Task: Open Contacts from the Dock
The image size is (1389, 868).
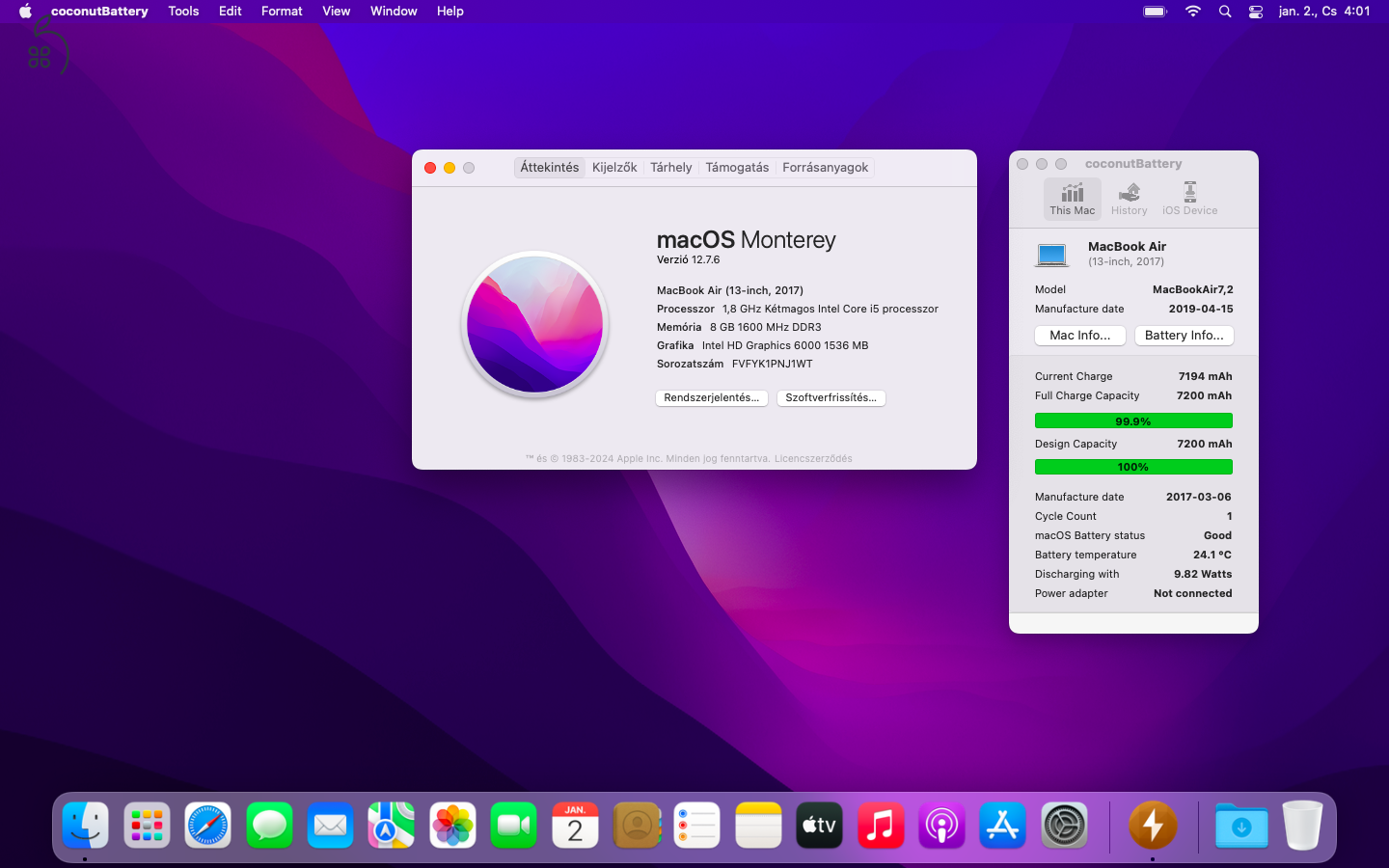Action: 637,826
